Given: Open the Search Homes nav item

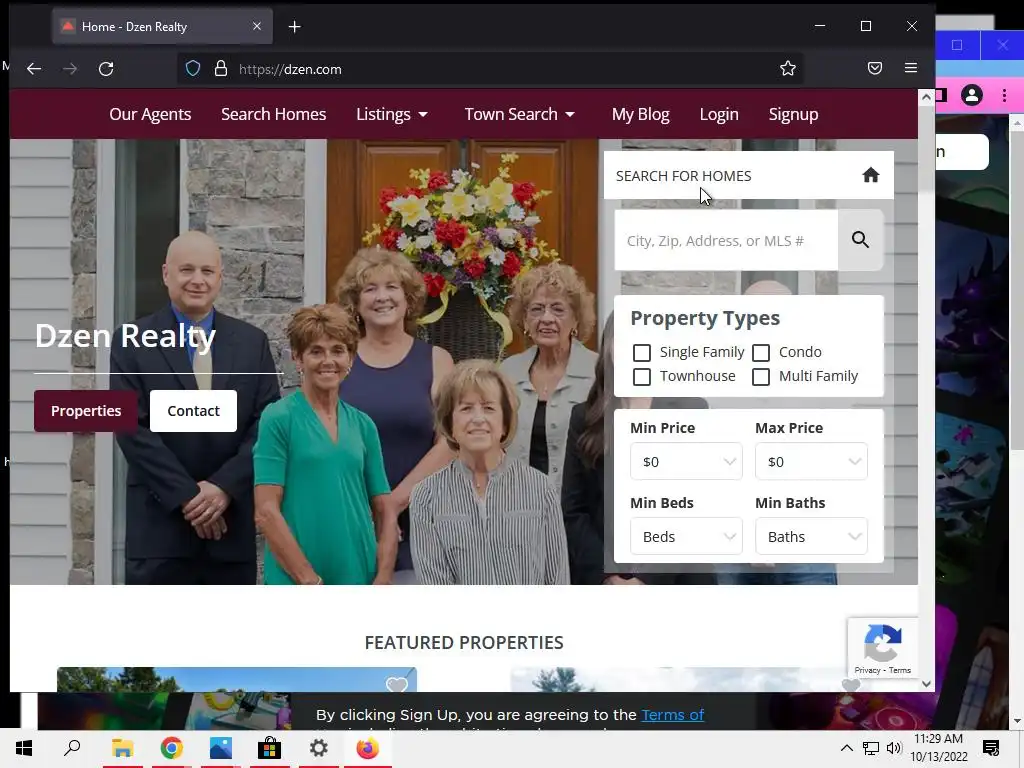Looking at the screenshot, I should coord(274,114).
